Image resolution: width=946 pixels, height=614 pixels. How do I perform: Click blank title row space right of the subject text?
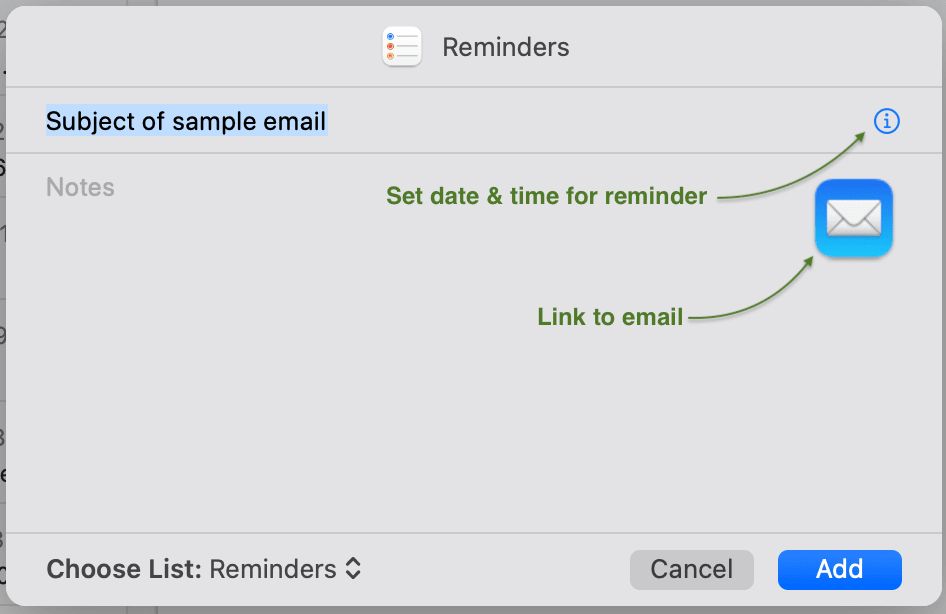click(600, 122)
